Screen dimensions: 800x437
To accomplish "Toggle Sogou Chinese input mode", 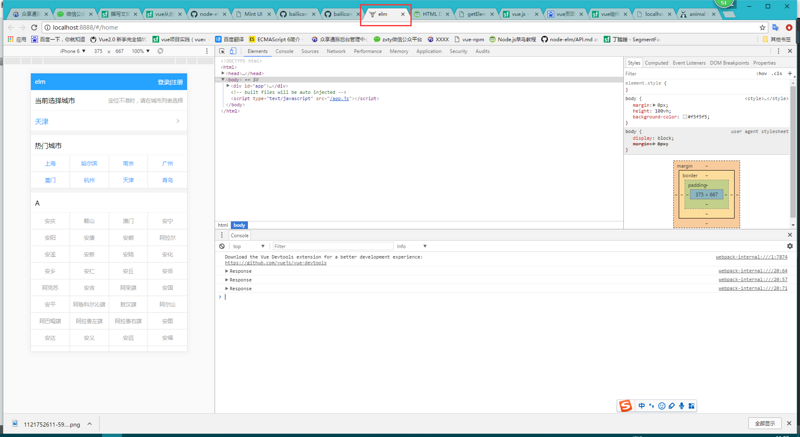I will coord(641,406).
